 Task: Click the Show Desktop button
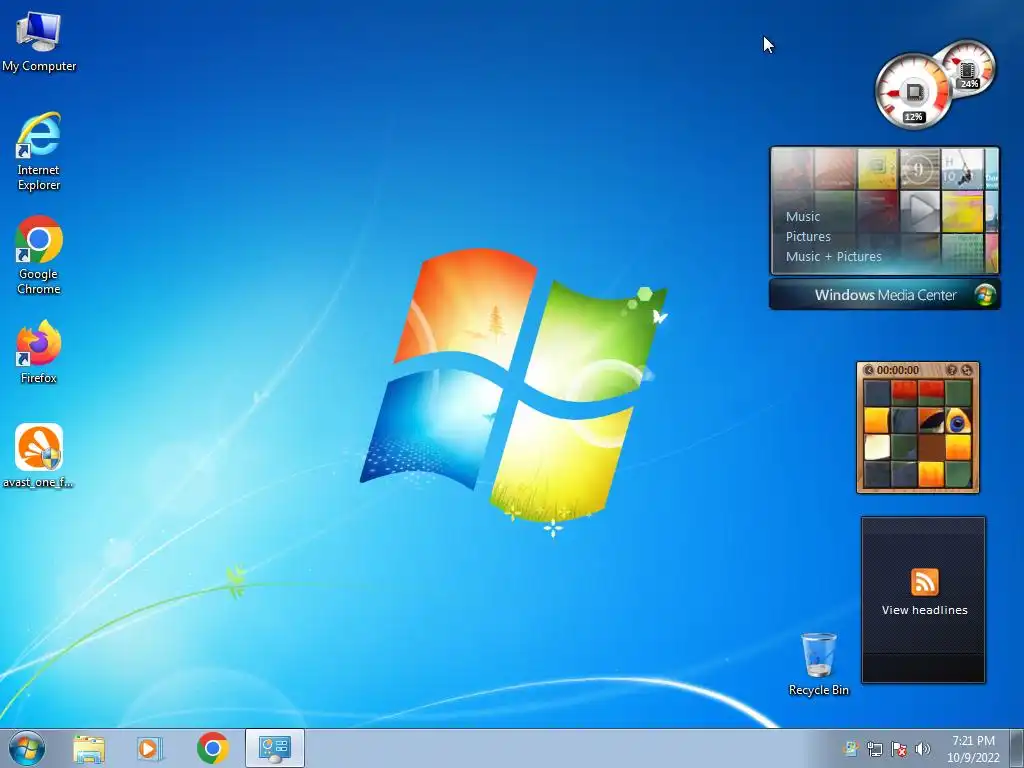(1017, 748)
